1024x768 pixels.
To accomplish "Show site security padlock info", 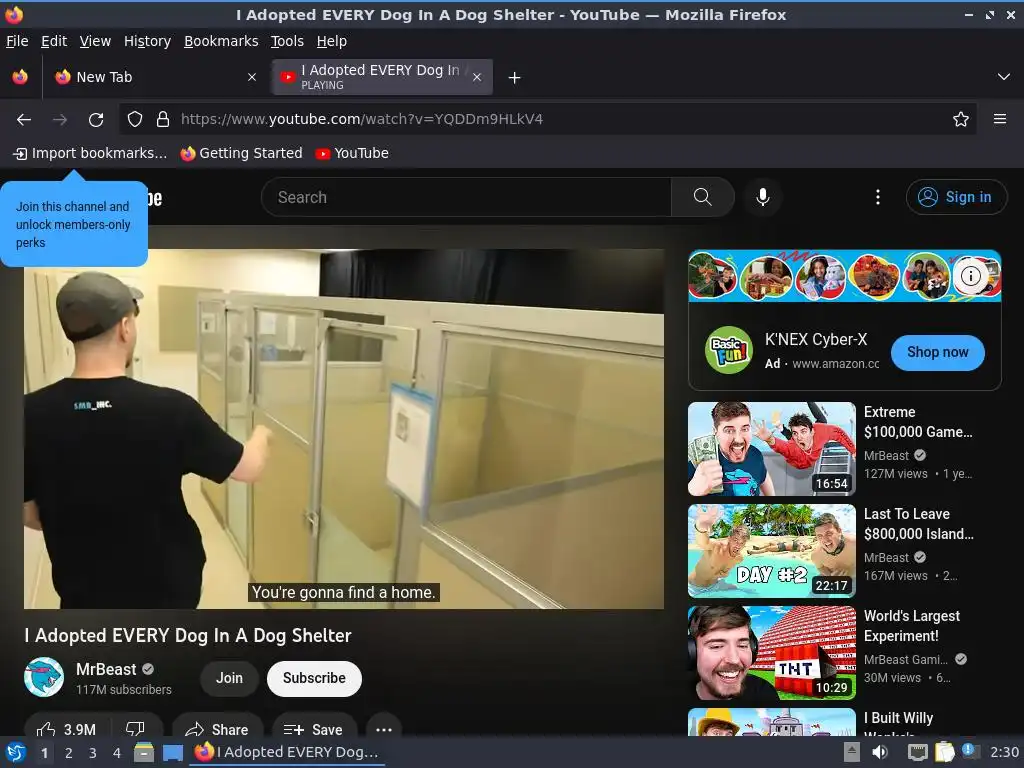I will pyautogui.click(x=163, y=120).
